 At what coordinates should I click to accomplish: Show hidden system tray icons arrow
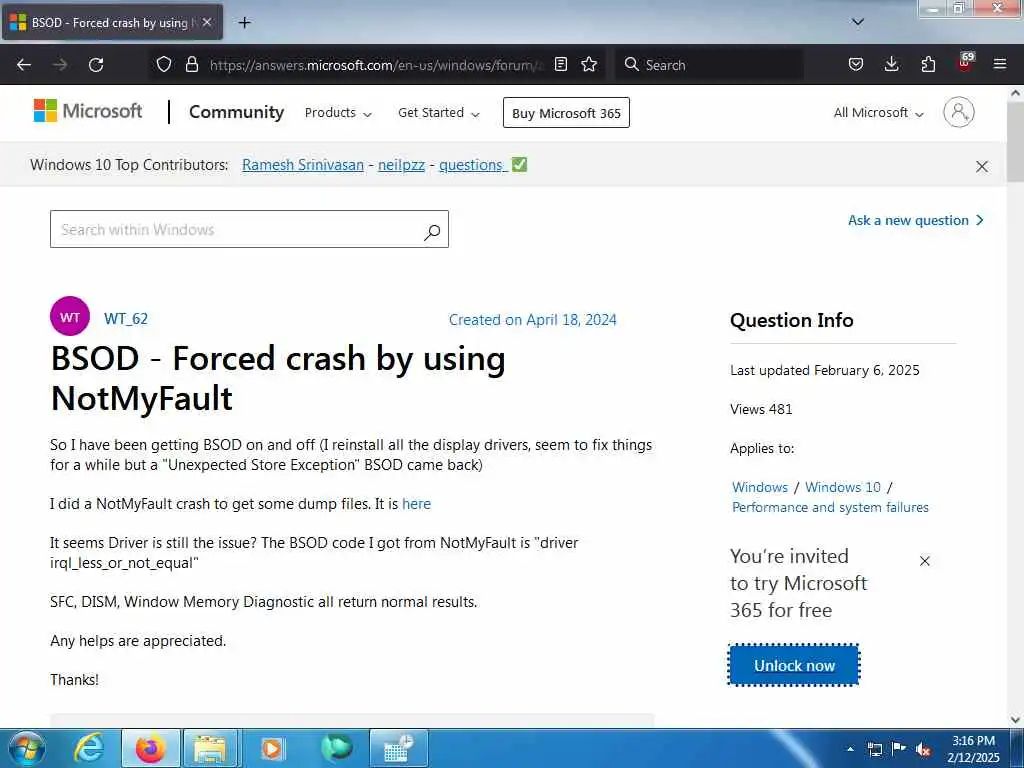(x=850, y=749)
